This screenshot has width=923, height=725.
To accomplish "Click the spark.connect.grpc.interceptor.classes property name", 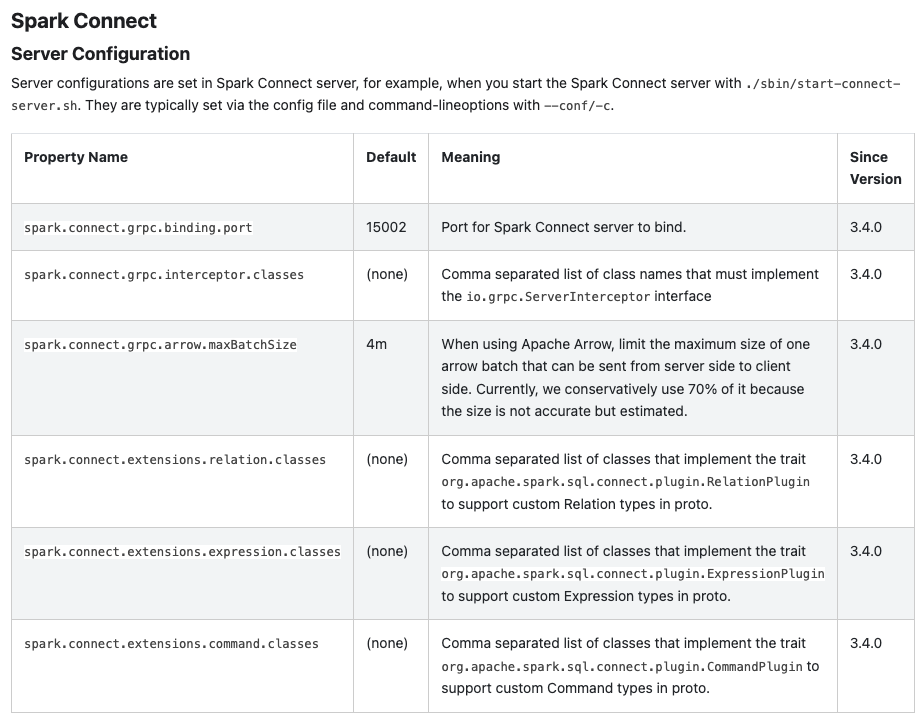I will point(164,274).
